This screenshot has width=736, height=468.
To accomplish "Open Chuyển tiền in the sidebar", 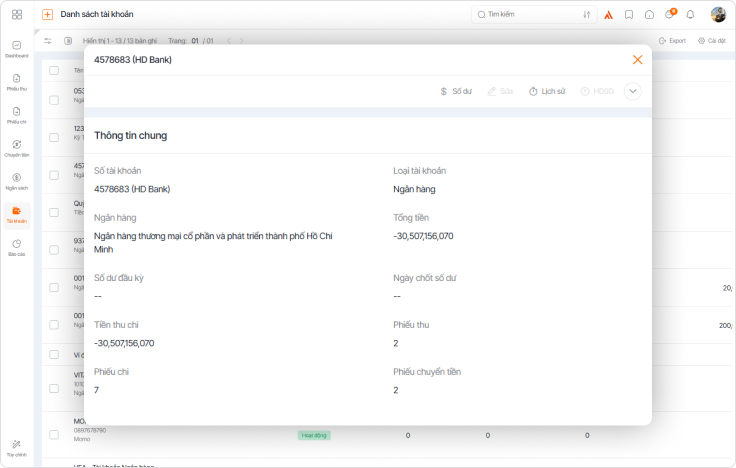I will point(17,148).
